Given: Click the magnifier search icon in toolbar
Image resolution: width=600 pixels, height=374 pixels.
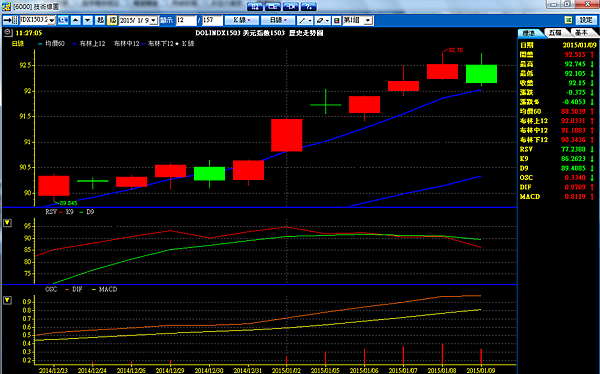Looking at the screenshot, I should coord(63,20).
